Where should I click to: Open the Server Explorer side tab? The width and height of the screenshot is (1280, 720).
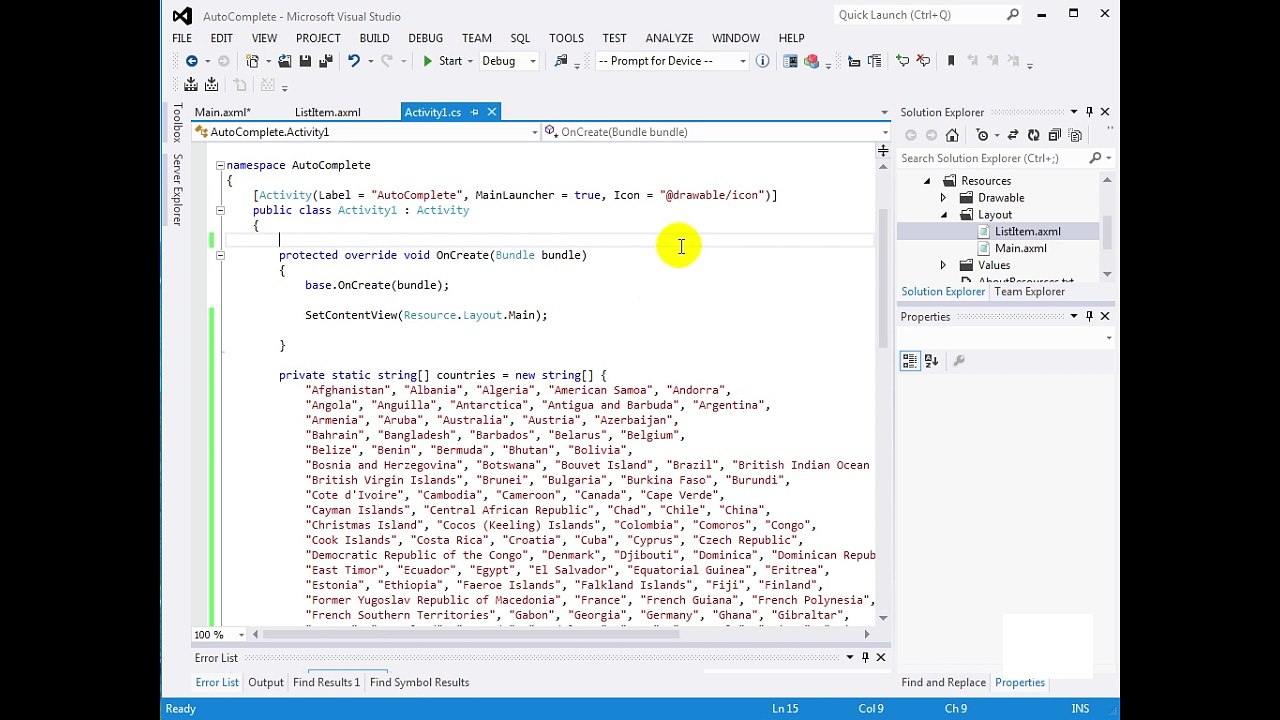click(x=177, y=189)
